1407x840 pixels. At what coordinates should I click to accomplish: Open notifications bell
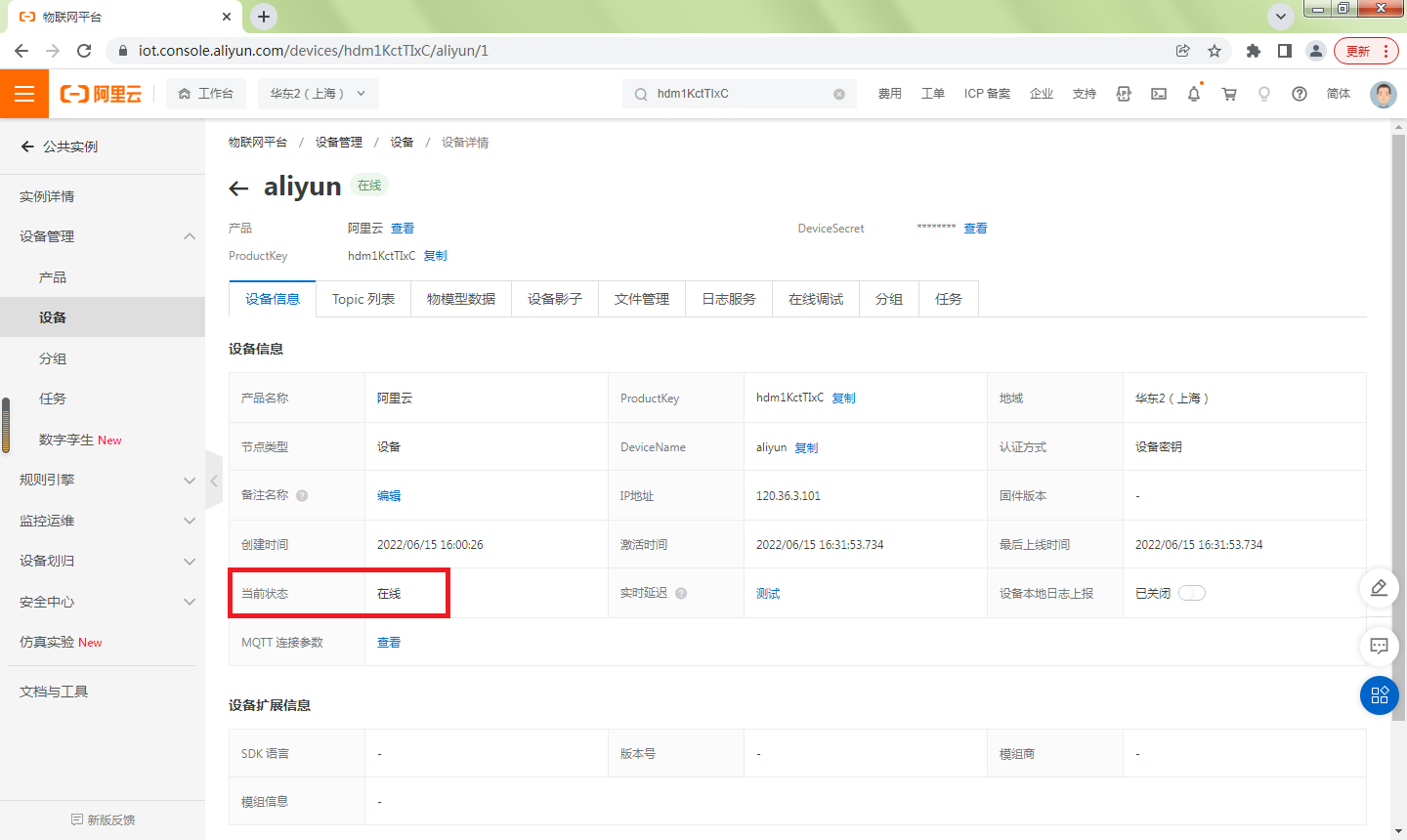tap(1194, 94)
